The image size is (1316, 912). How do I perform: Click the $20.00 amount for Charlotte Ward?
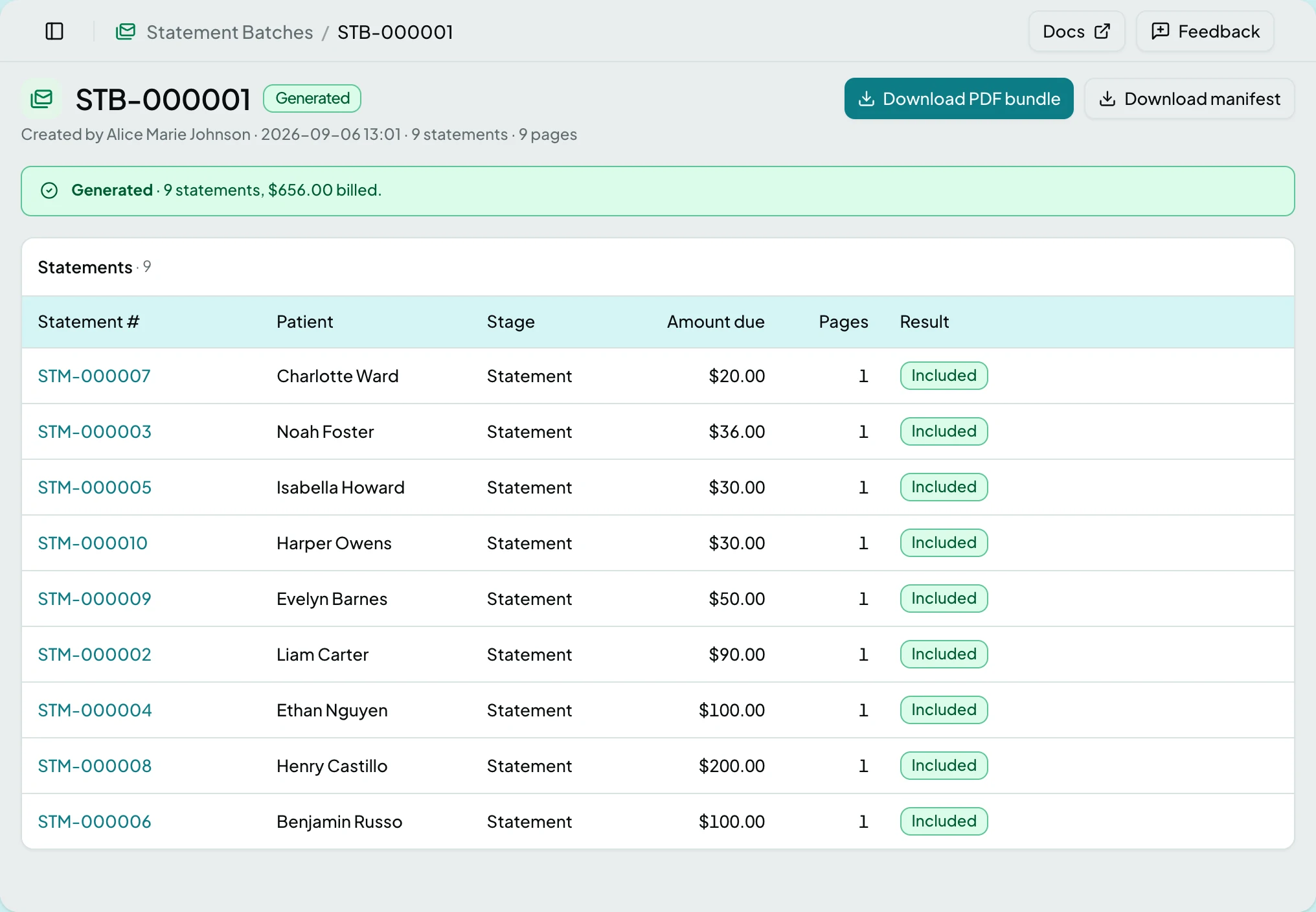(737, 376)
